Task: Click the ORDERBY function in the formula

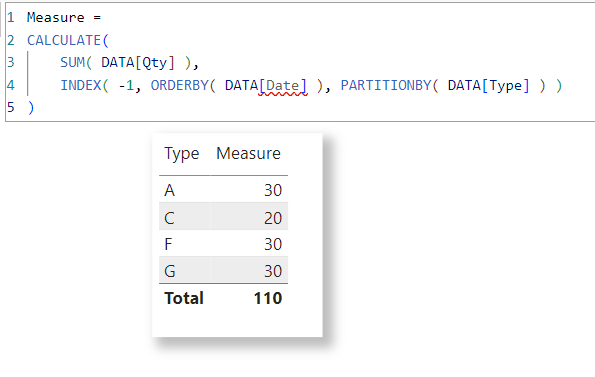Action: pyautogui.click(x=179, y=85)
